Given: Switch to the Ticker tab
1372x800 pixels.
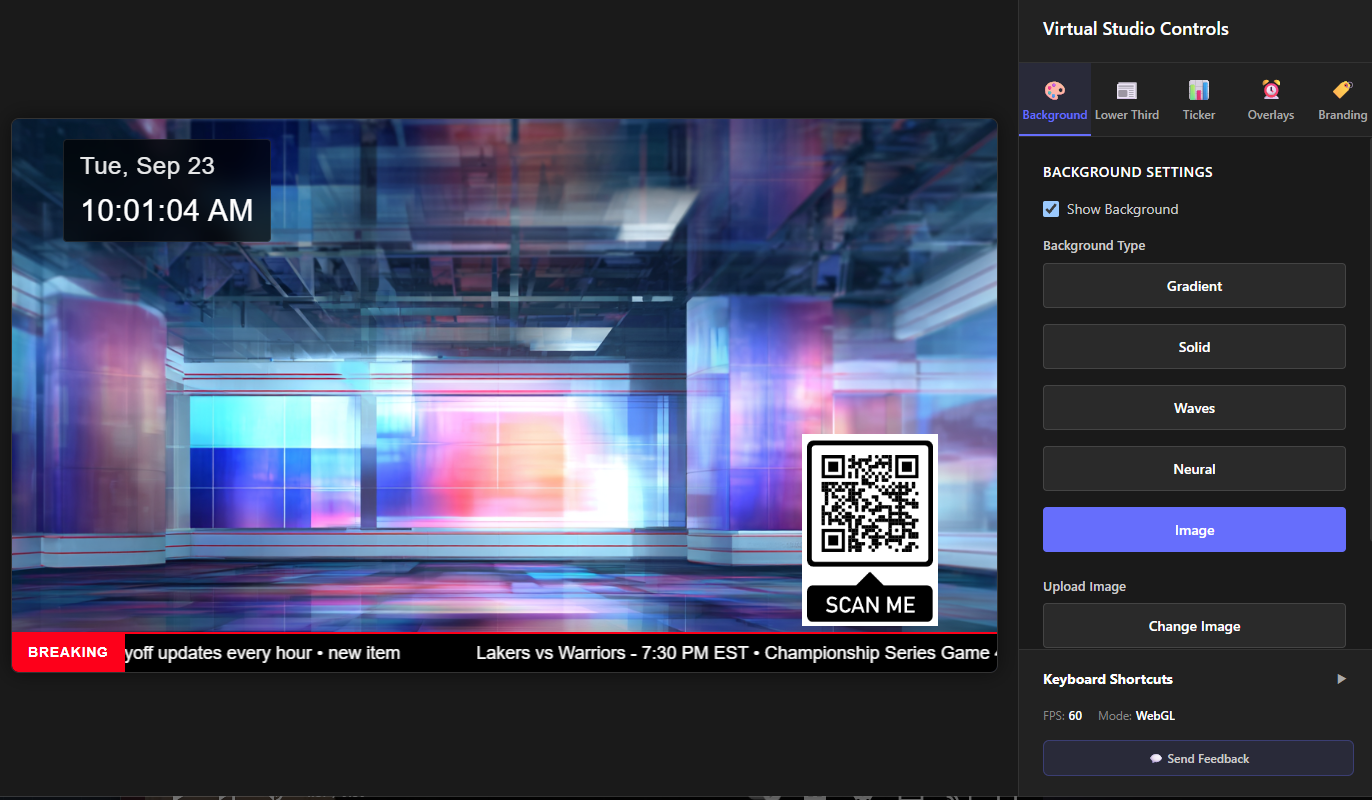Looking at the screenshot, I should coord(1198,100).
